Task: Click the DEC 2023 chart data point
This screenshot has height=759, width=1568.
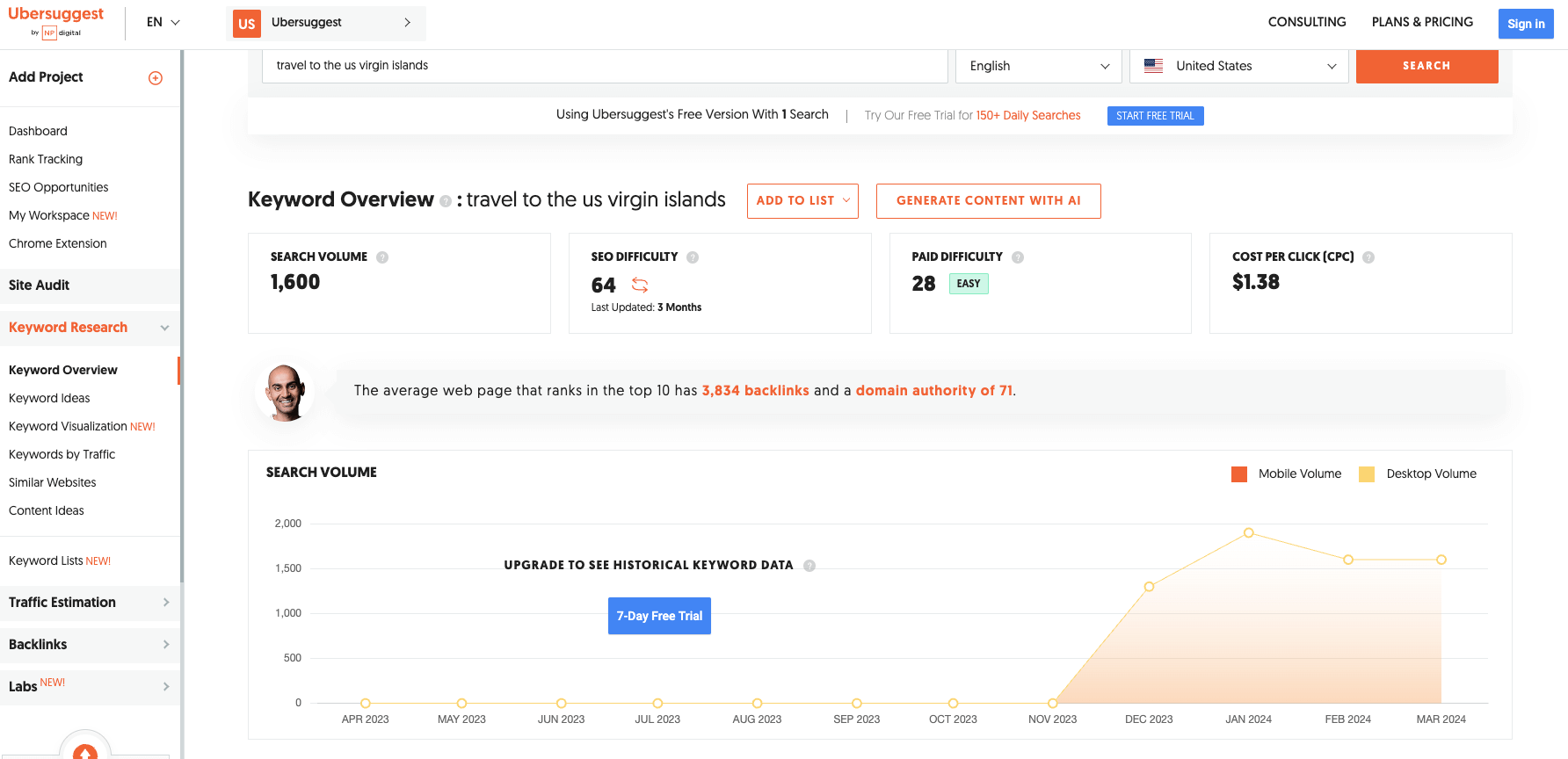Action: point(1149,587)
